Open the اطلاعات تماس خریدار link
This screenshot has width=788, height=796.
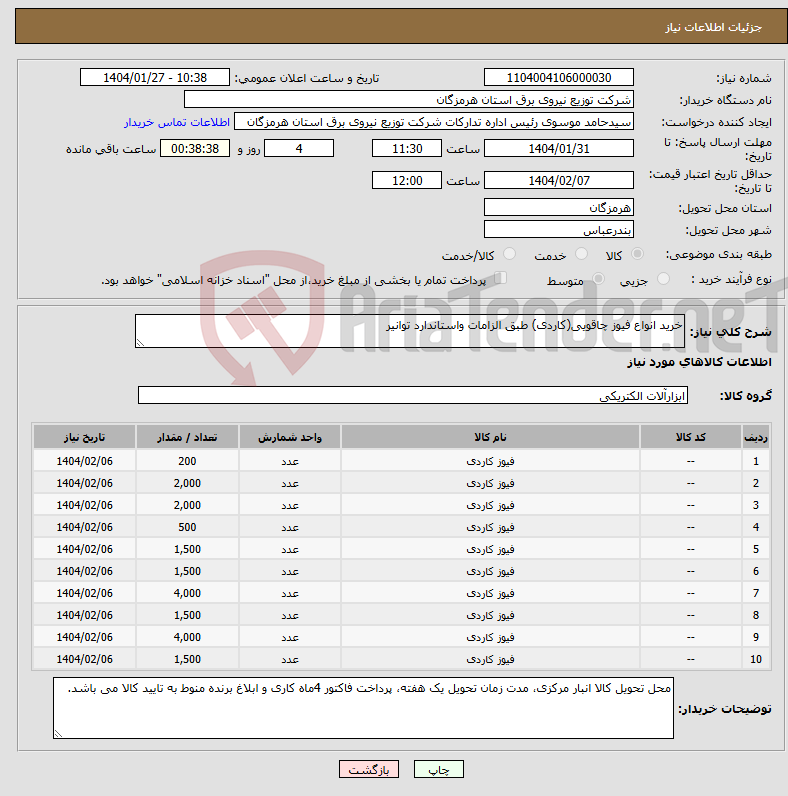(x=177, y=122)
